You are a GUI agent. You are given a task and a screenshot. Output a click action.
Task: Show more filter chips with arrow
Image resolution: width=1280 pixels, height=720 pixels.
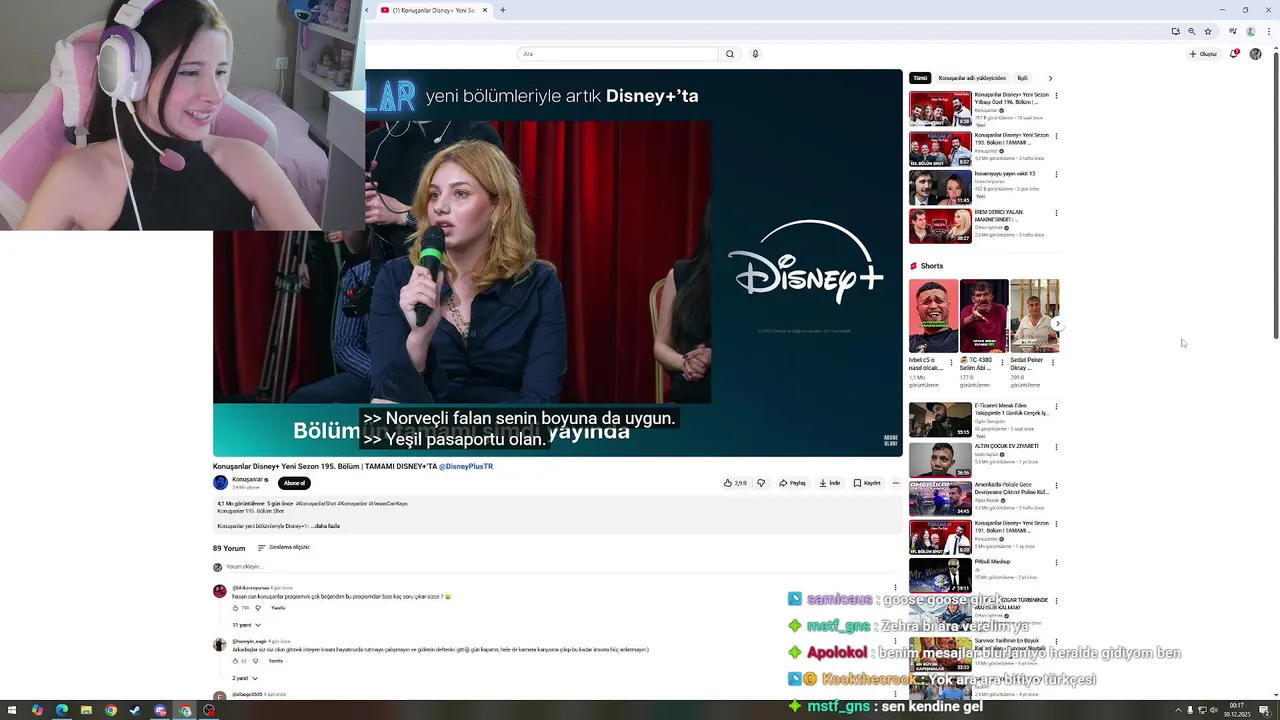(x=1050, y=78)
